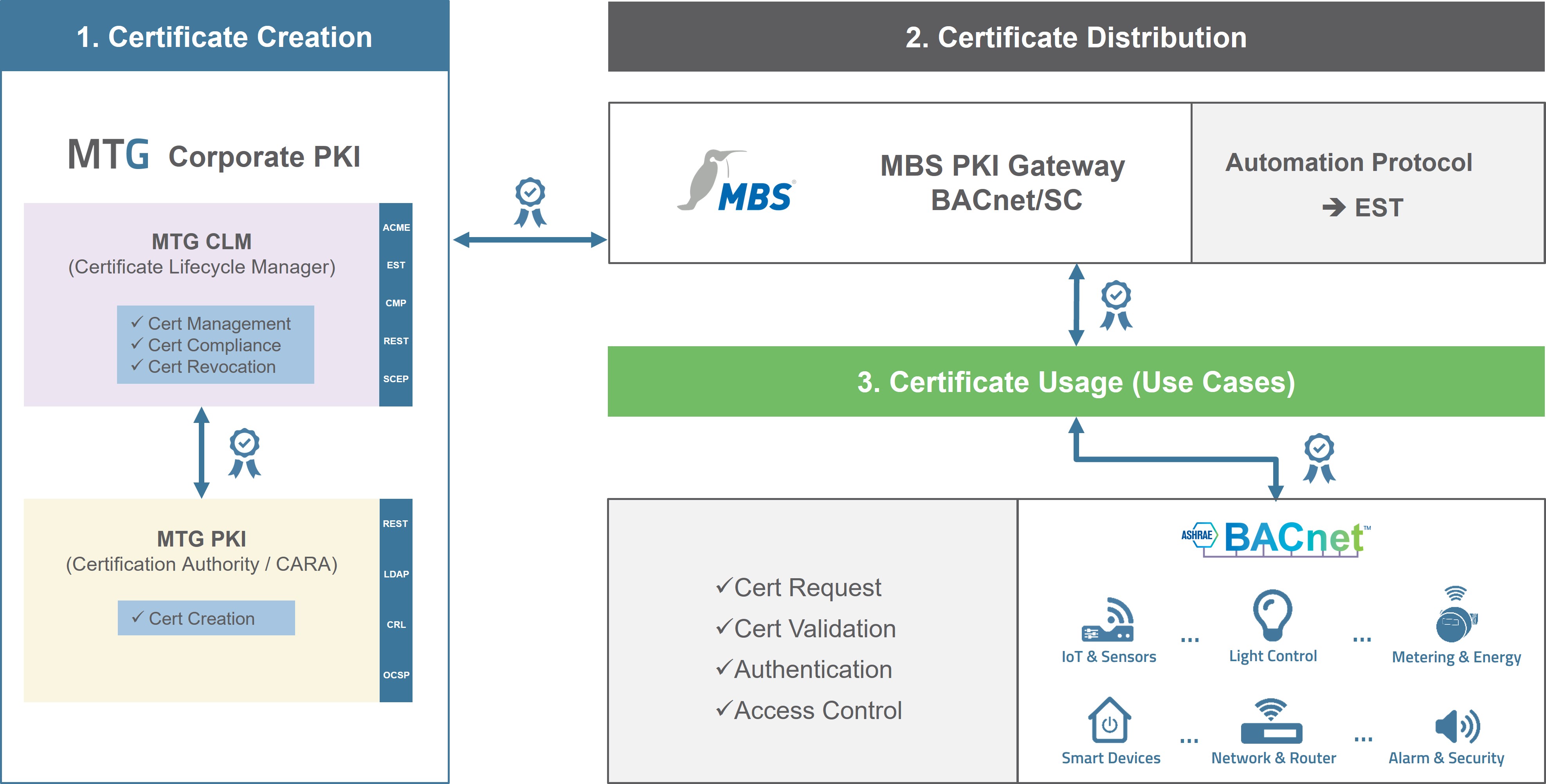The height and width of the screenshot is (784, 1546).
Task: Click the Alarm & Security speaker icon
Action: 1458,726
